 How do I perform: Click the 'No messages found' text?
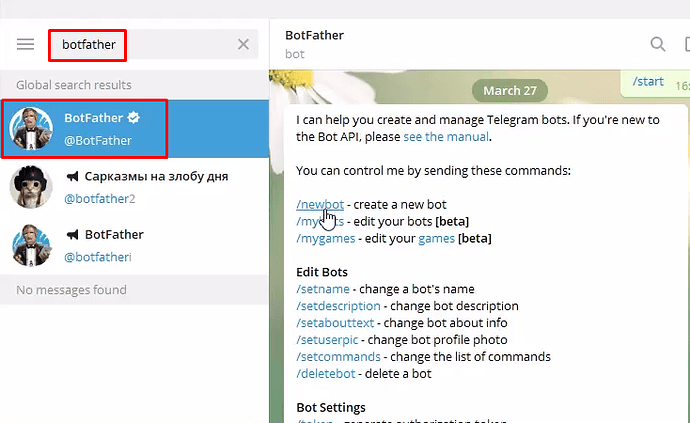point(71,290)
